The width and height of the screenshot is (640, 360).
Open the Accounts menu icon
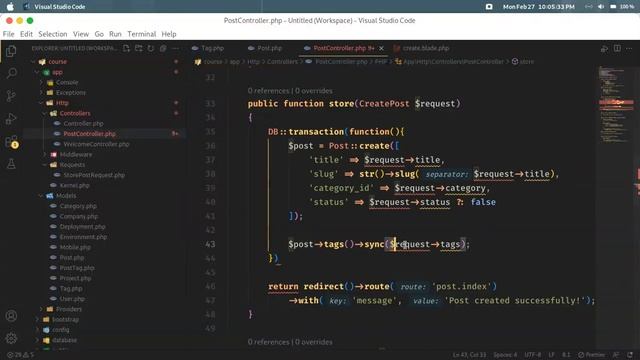coord(11,316)
